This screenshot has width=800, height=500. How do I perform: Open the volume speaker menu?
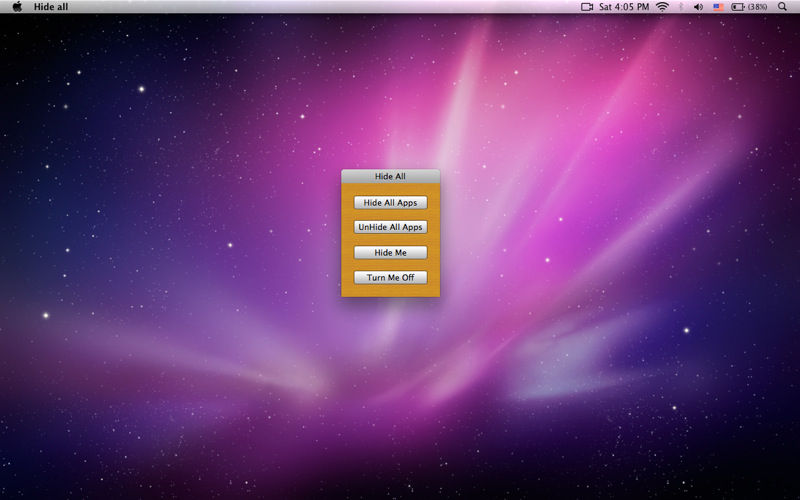click(x=698, y=7)
